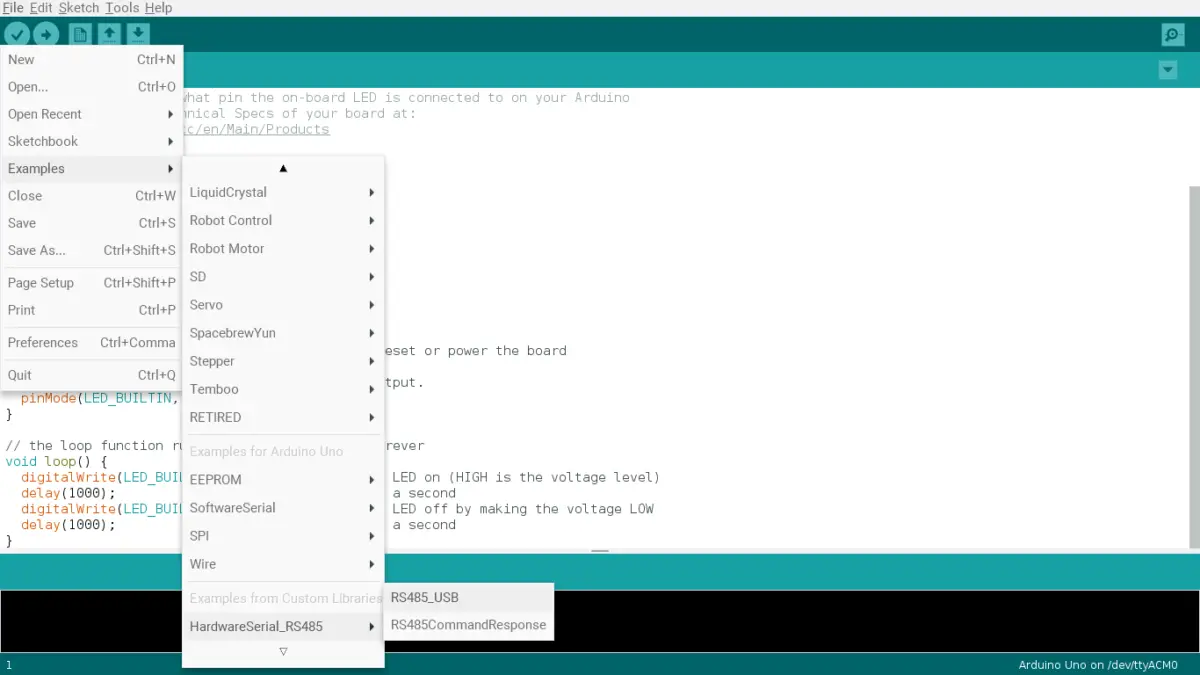1200x675 pixels.
Task: Open the Sketch menu
Action: pyautogui.click(x=77, y=8)
